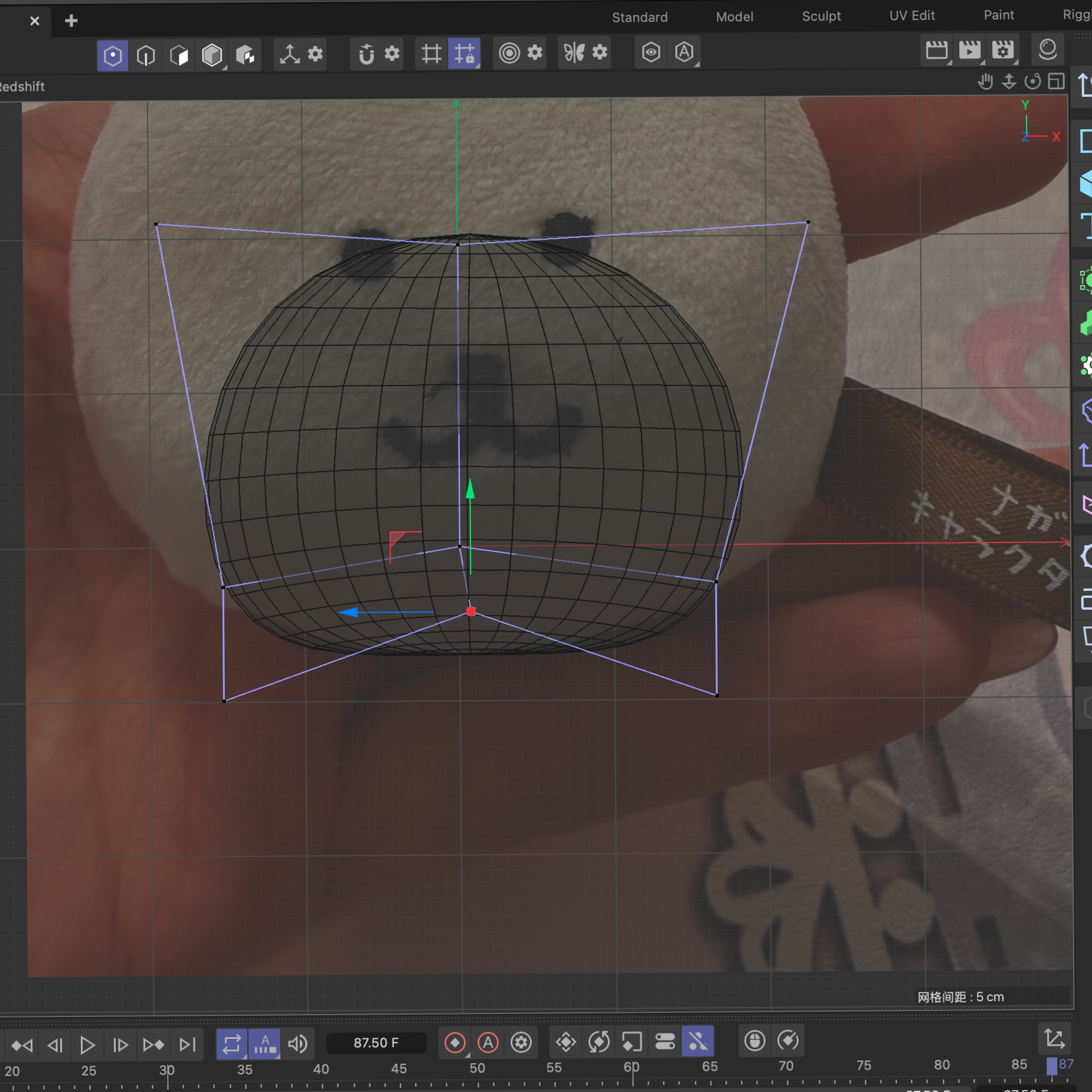1092x1092 pixels.
Task: Select the Points mode icon
Action: point(113,55)
